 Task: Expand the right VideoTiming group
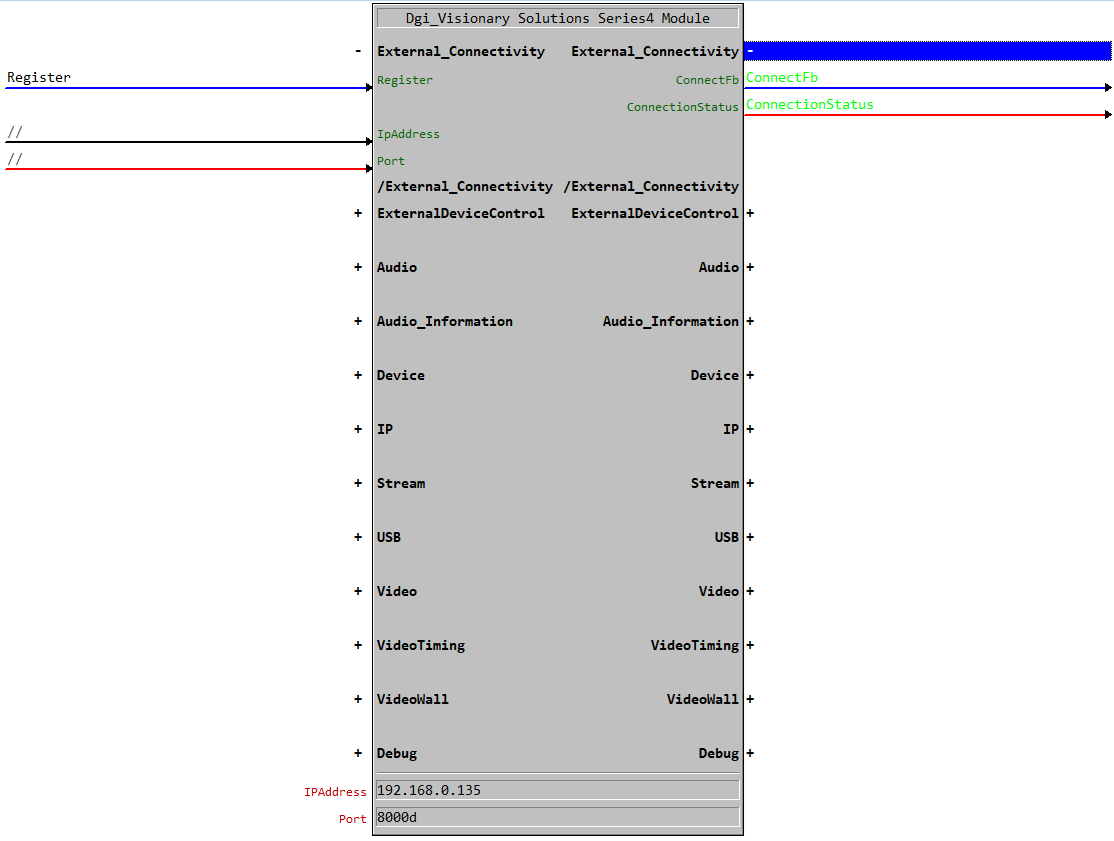click(x=750, y=645)
